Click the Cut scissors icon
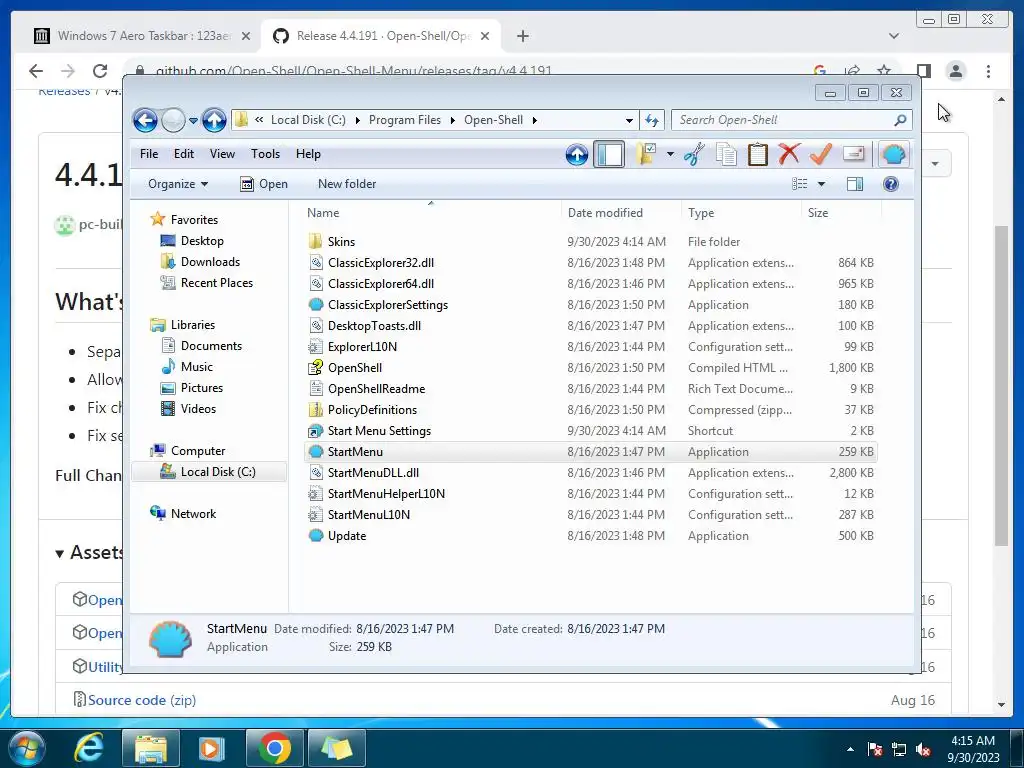1024x768 pixels. pyautogui.click(x=694, y=155)
